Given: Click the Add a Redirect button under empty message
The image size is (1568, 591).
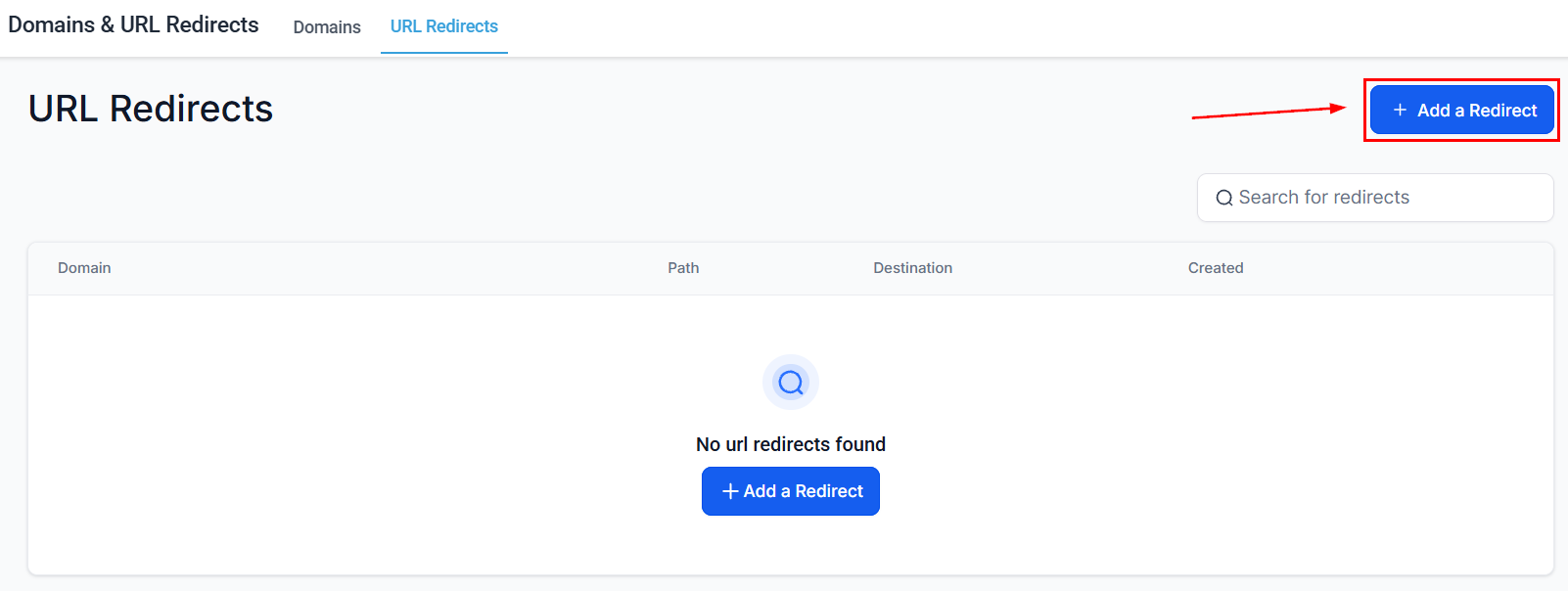Looking at the screenshot, I should [x=791, y=491].
